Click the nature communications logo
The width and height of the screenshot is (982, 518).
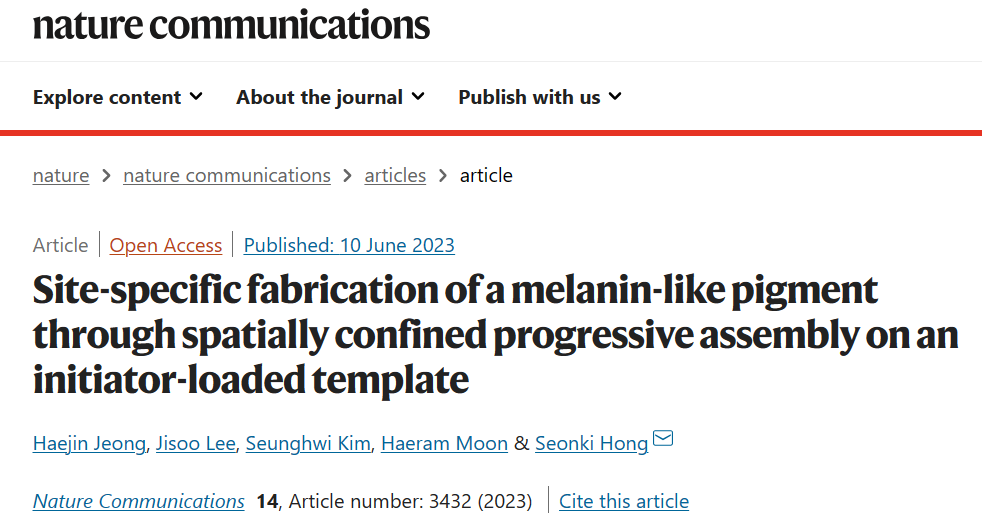click(231, 25)
